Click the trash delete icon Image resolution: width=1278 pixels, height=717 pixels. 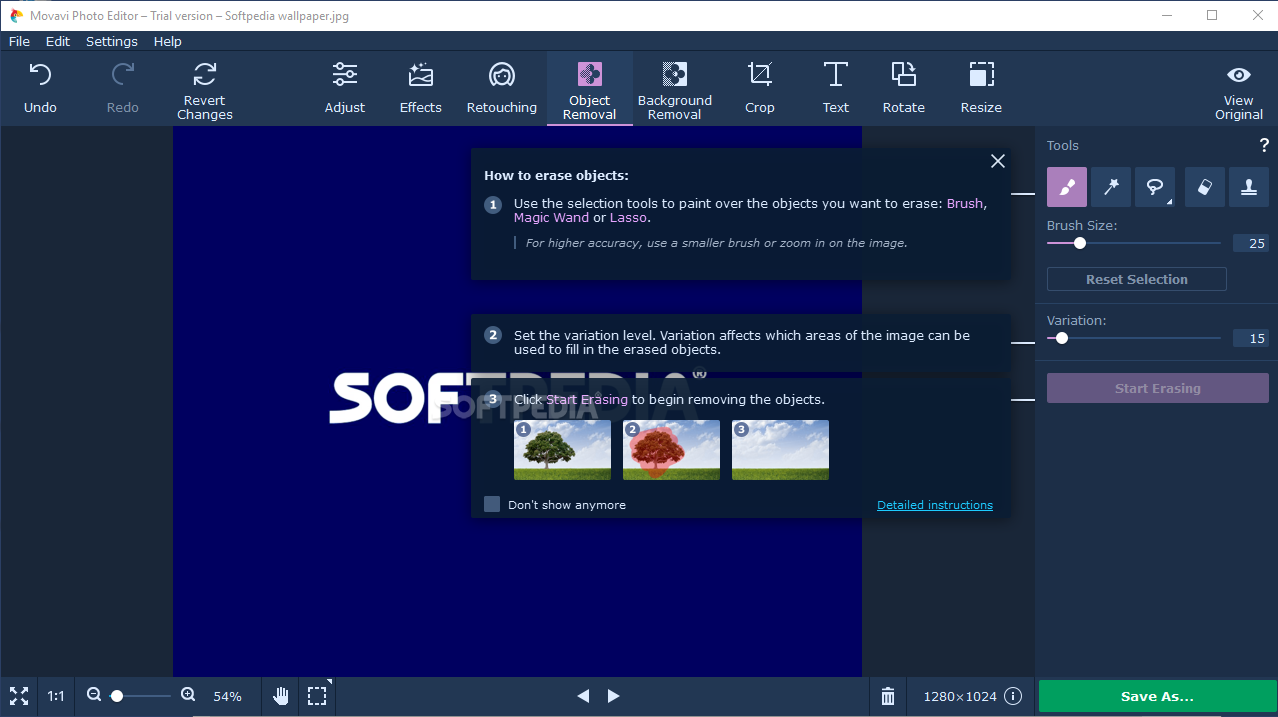888,696
